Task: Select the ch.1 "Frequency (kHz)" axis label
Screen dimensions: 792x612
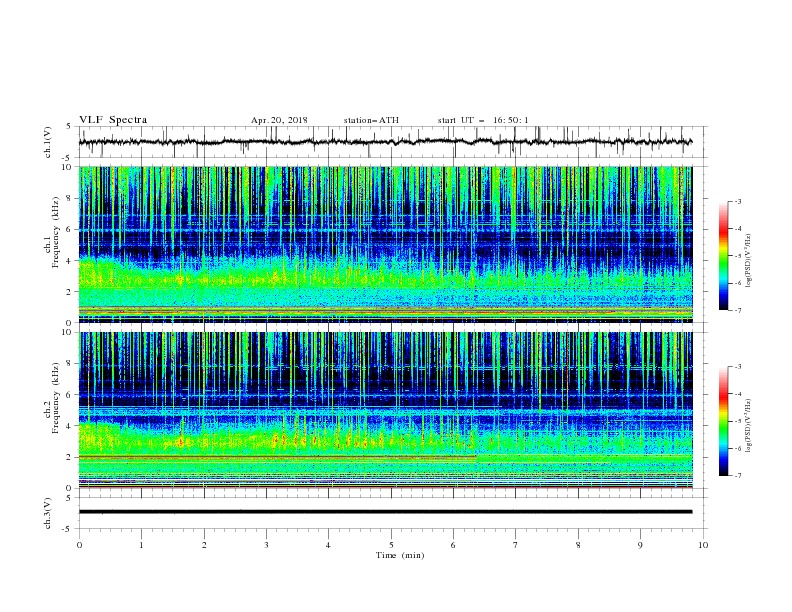Action: tap(56, 230)
